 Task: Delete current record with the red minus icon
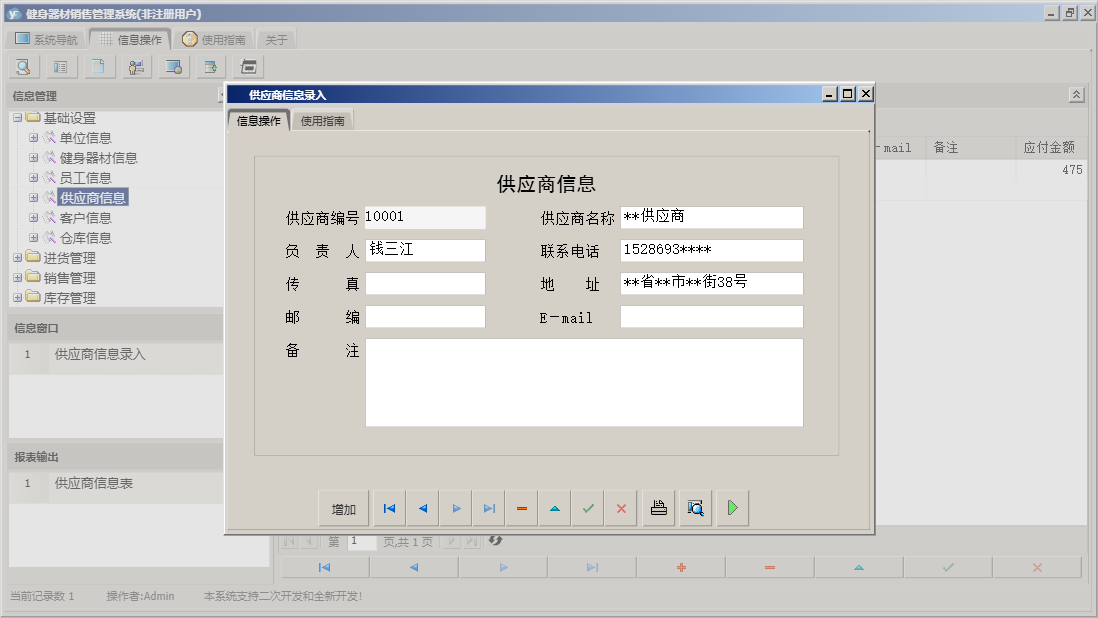(521, 508)
